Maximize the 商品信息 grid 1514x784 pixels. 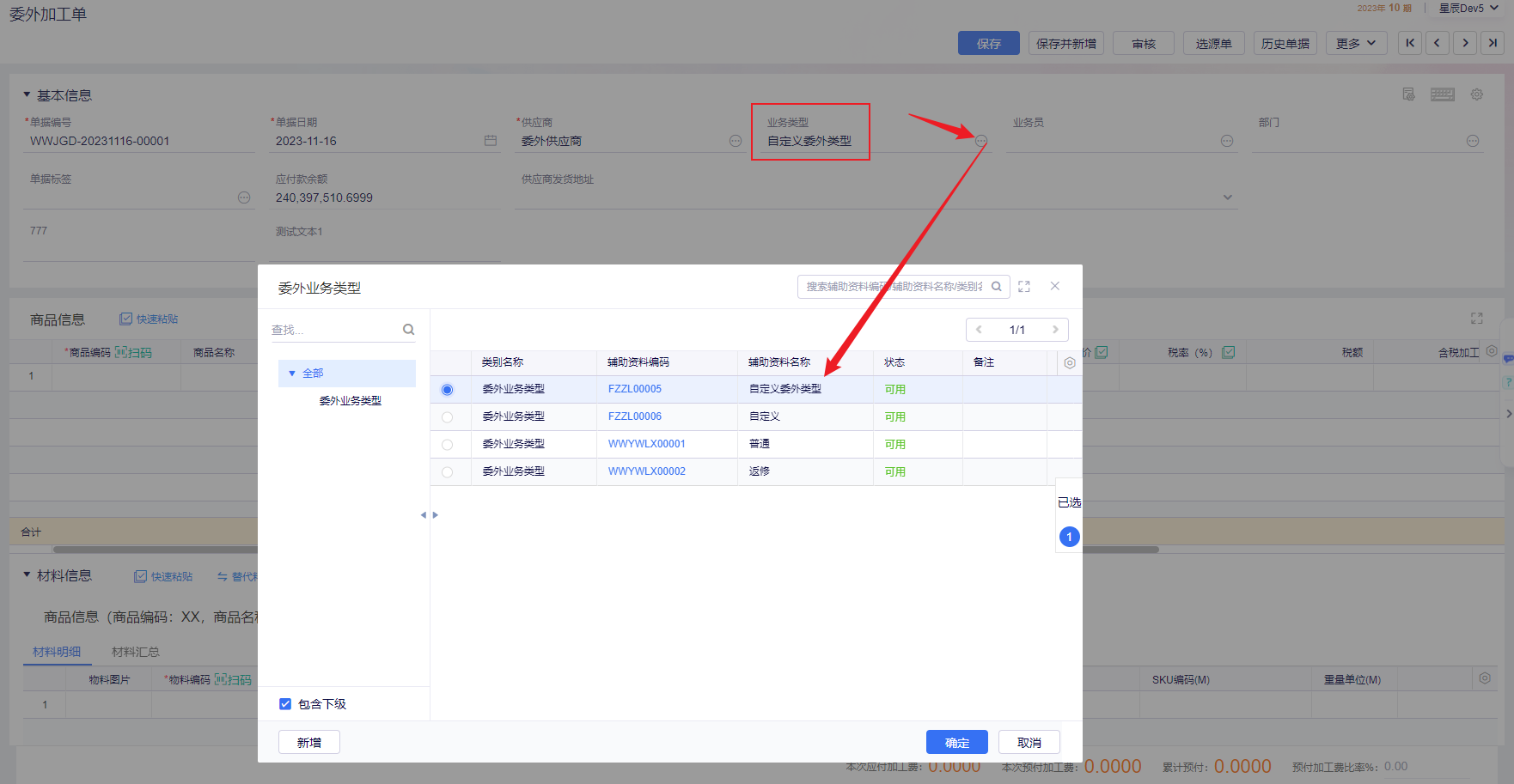coord(1477,319)
